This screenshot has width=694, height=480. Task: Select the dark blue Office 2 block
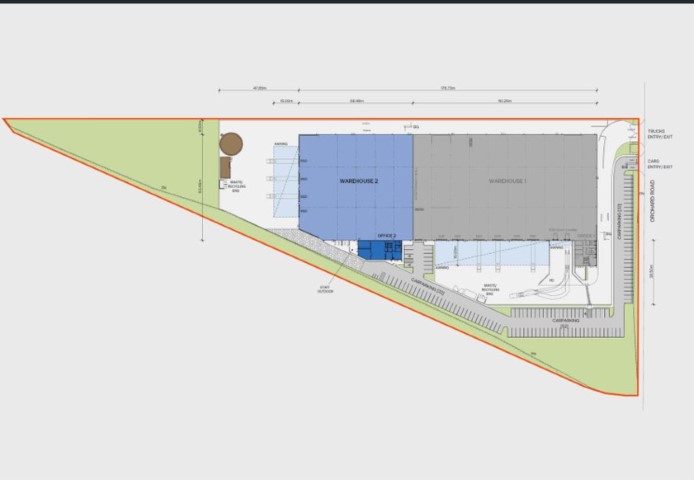[x=380, y=250]
